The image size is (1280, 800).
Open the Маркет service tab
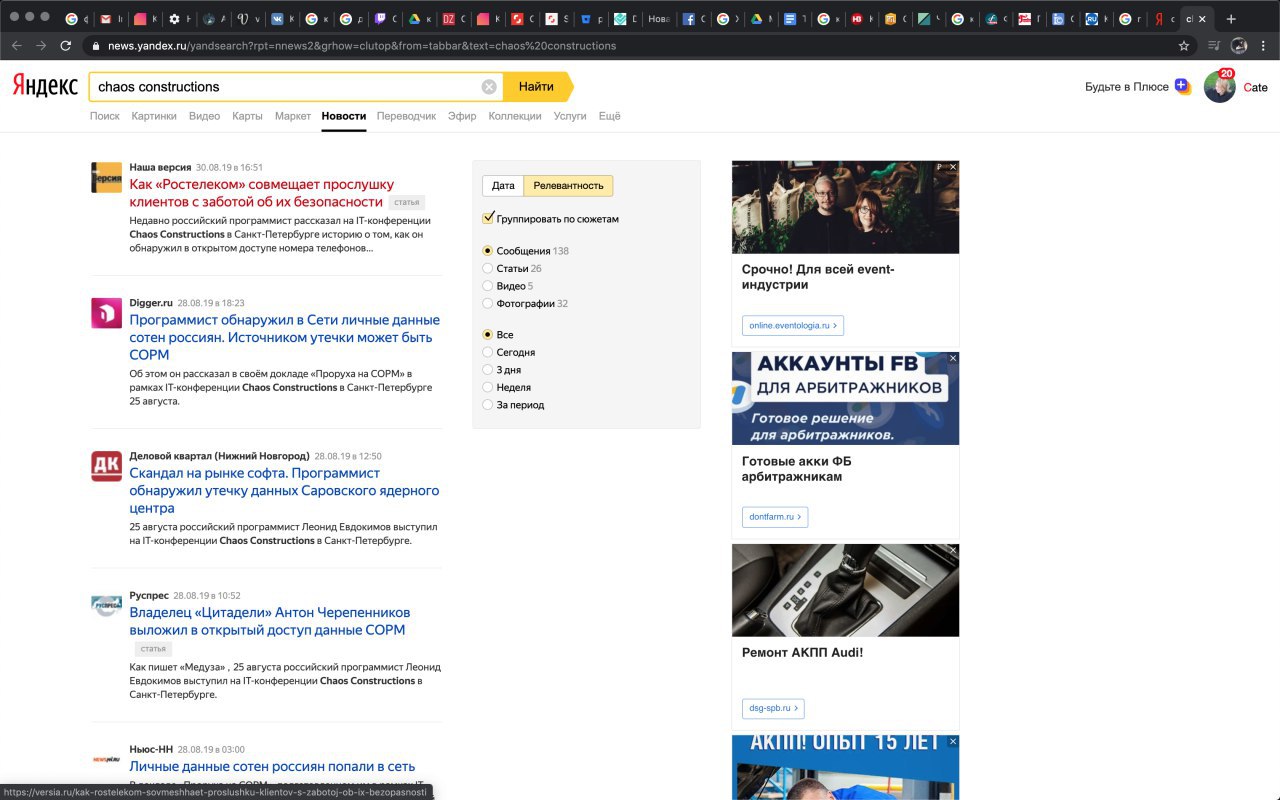tap(293, 116)
